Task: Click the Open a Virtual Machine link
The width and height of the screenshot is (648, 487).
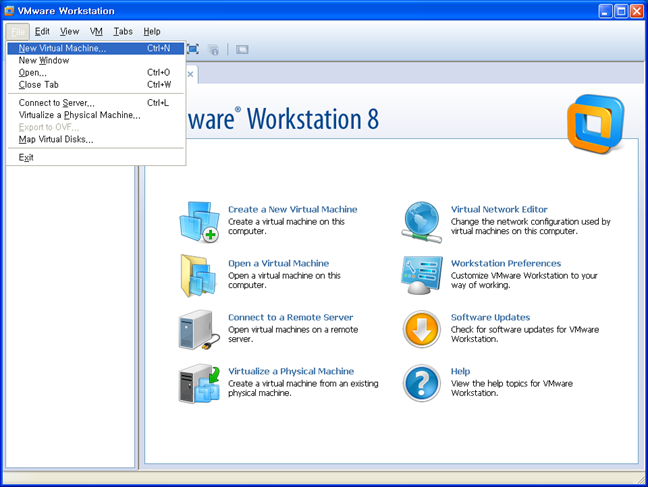Action: click(x=279, y=263)
